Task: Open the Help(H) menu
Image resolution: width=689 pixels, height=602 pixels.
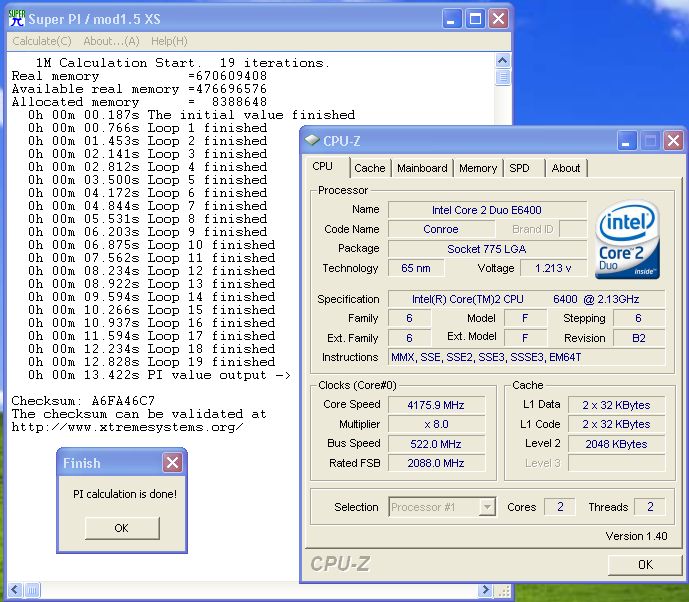Action: [x=169, y=41]
